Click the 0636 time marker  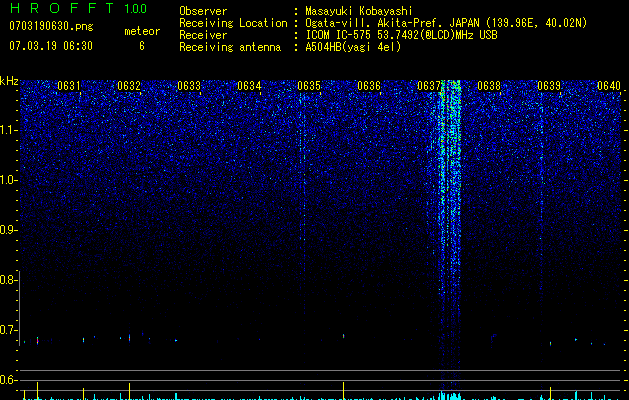pos(369,86)
